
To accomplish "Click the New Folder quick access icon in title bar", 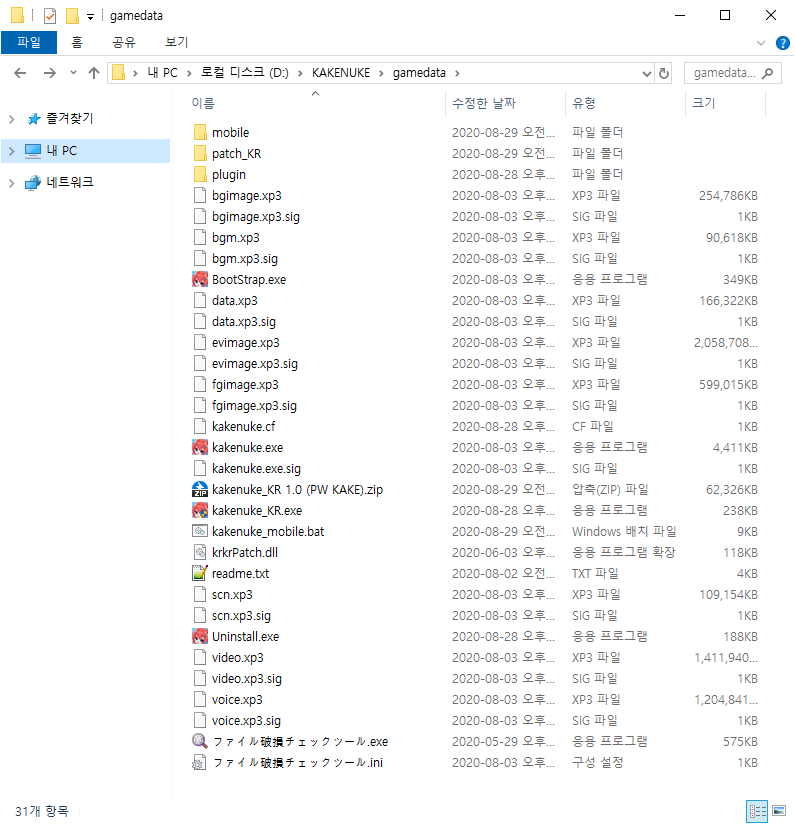I will click(72, 16).
